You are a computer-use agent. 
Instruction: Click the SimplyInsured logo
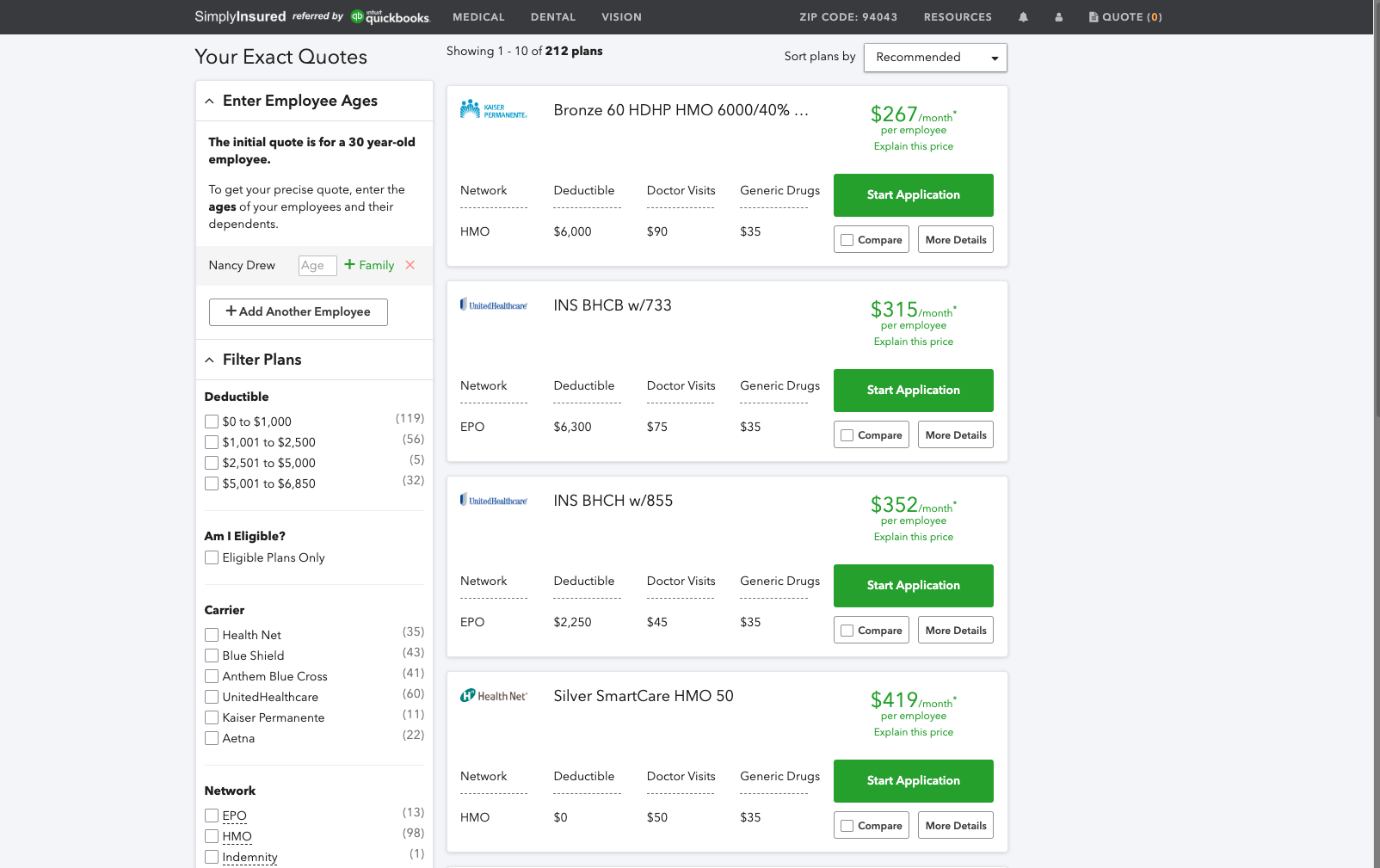pyautogui.click(x=239, y=16)
